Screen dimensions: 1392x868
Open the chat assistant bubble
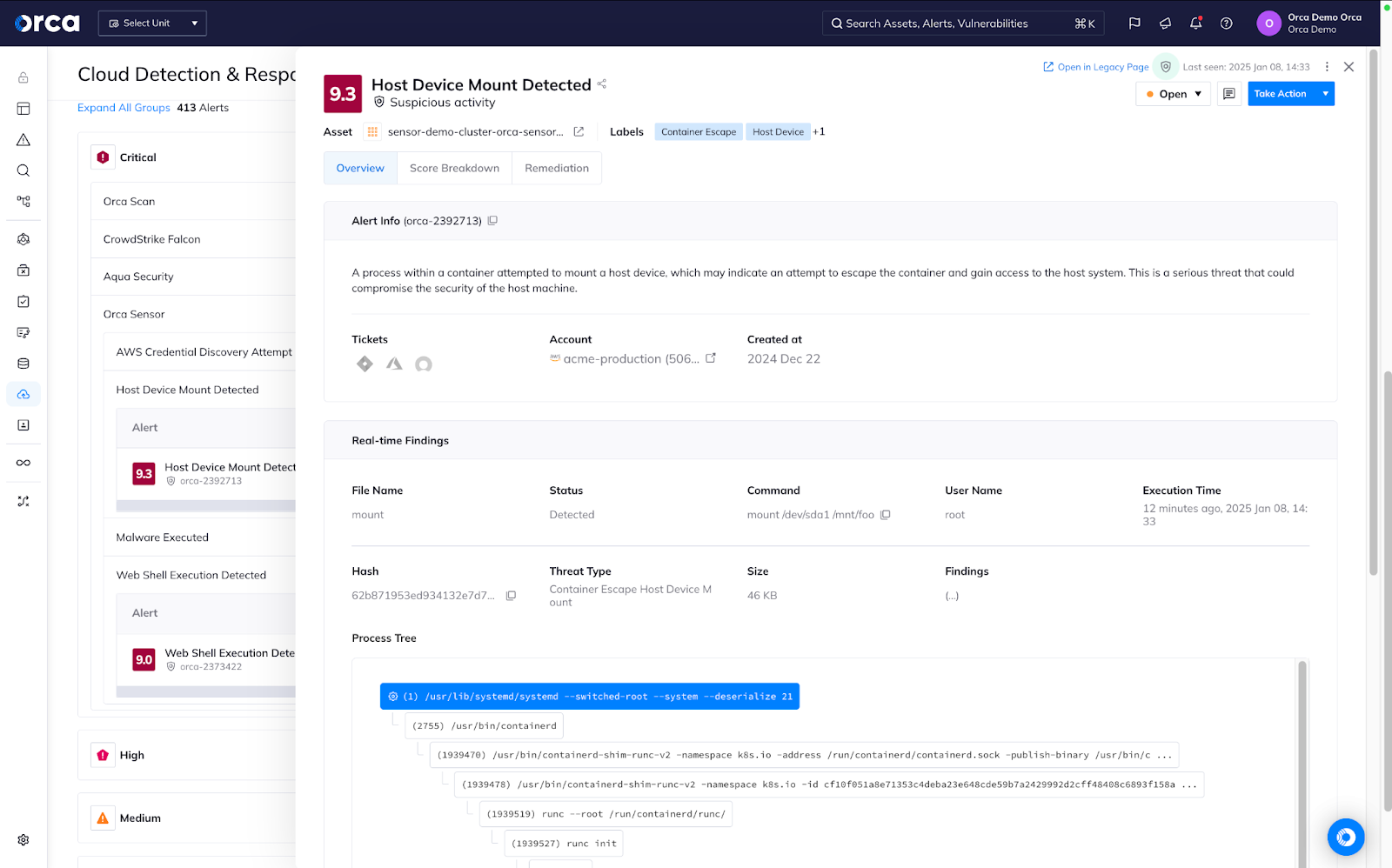pyautogui.click(x=1346, y=838)
